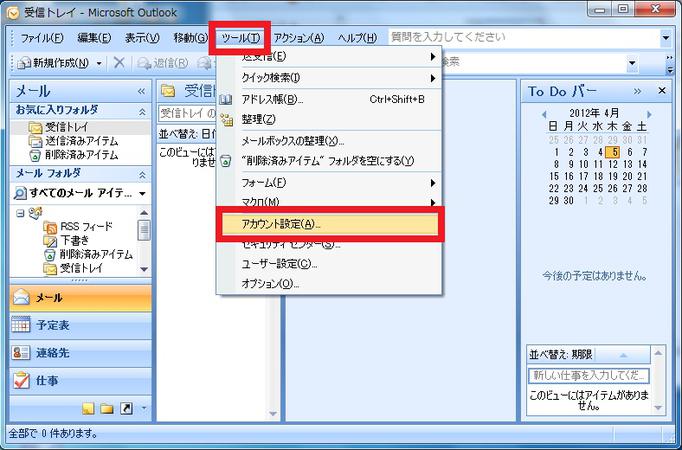Choose メールボックスの整理(X) entry

point(330,141)
